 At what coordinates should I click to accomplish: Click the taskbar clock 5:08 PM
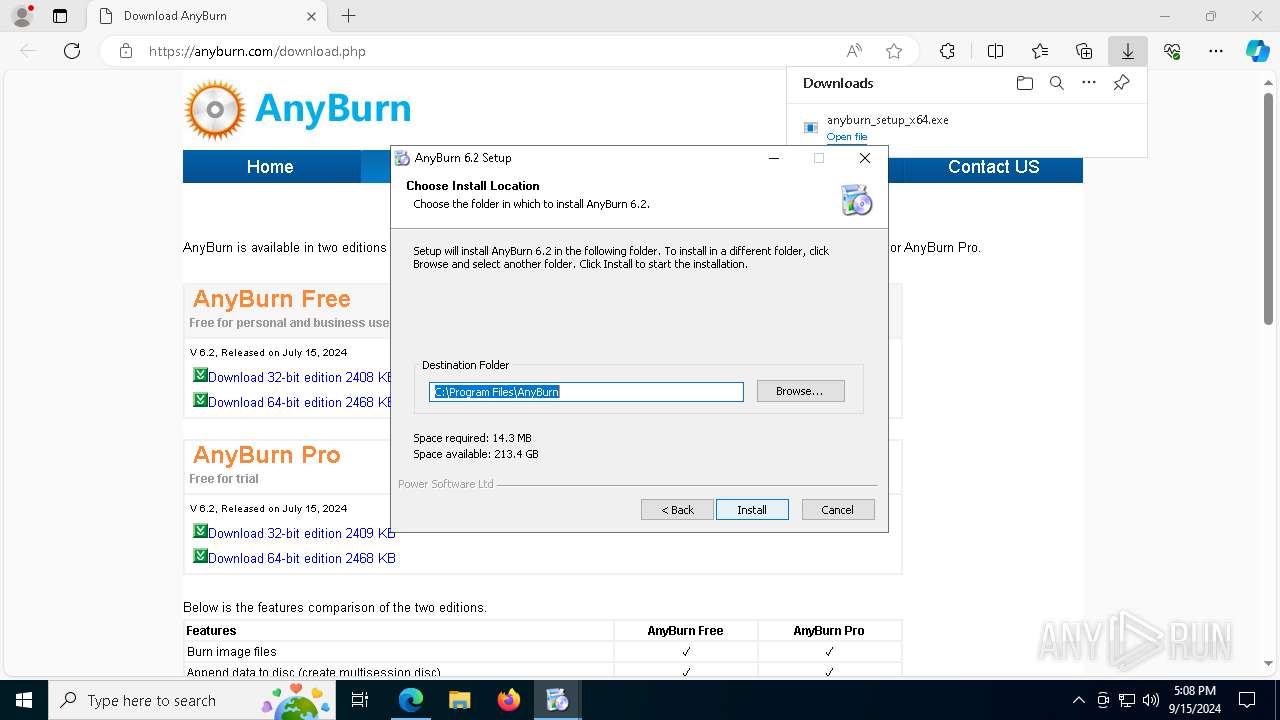coord(1195,690)
